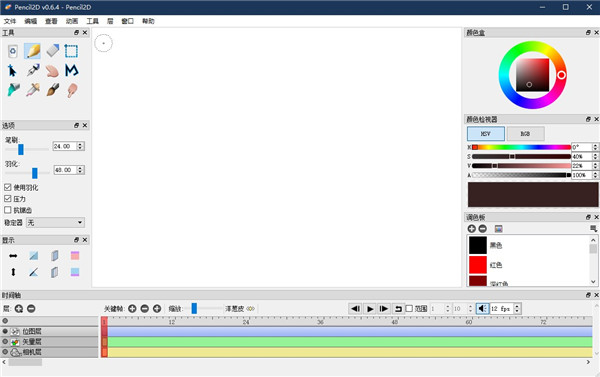Click the hue value spinbox arrows
The width and height of the screenshot is (600, 377).
(595, 147)
